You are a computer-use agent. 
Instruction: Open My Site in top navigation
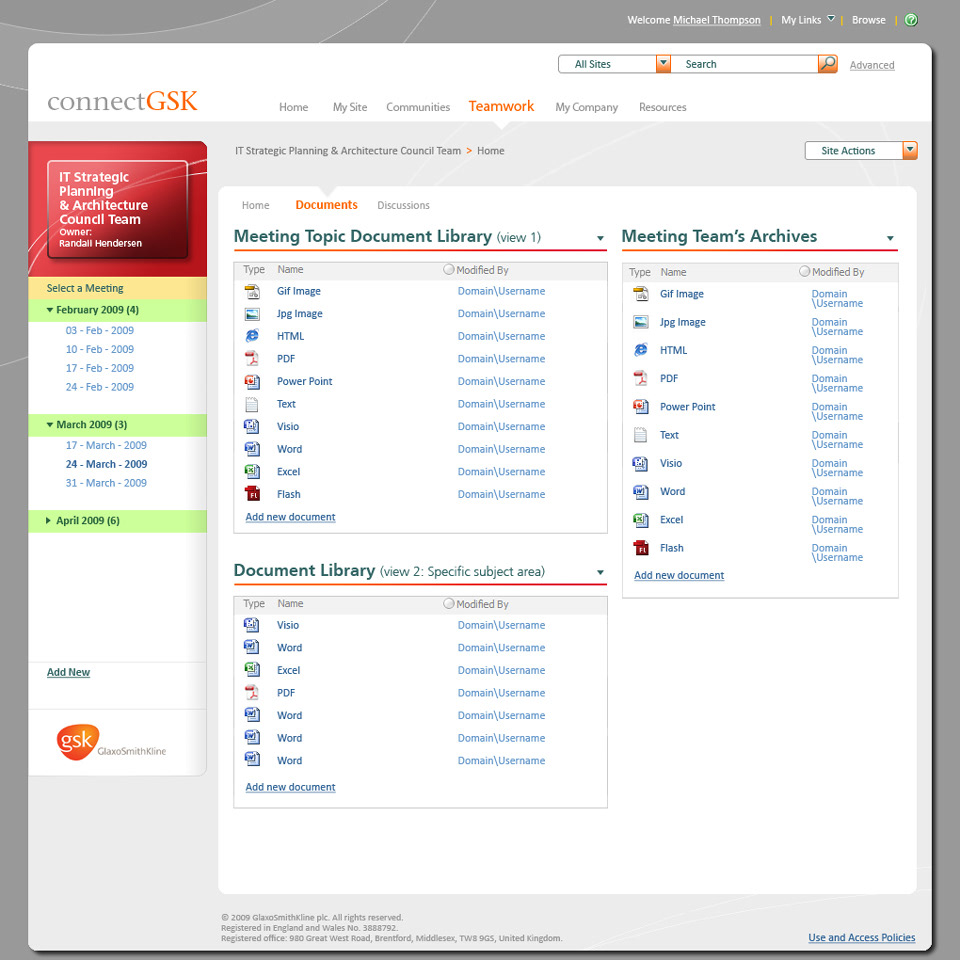point(350,107)
